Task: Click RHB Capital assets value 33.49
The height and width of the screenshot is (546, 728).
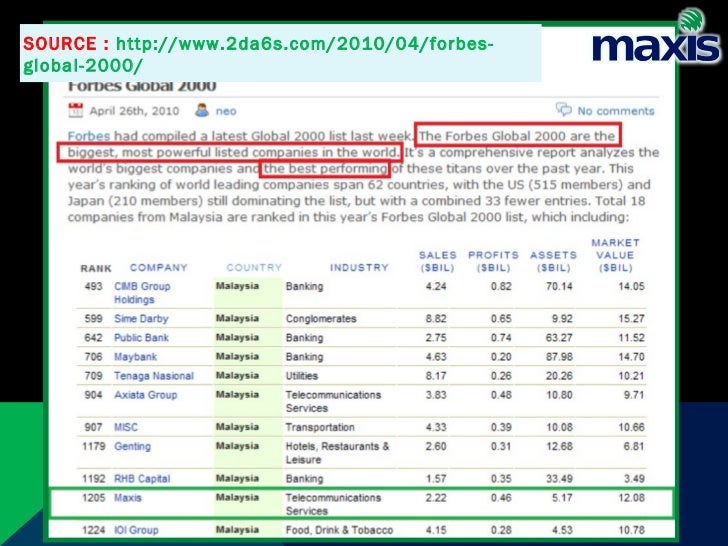Action: (559, 479)
